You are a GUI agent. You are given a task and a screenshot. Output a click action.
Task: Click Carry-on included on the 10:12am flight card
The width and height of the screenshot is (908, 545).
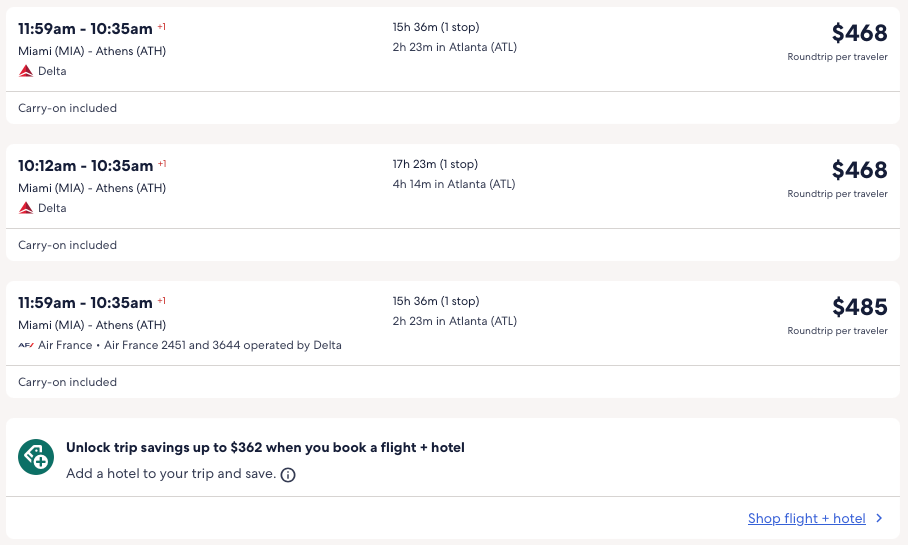pyautogui.click(x=68, y=245)
